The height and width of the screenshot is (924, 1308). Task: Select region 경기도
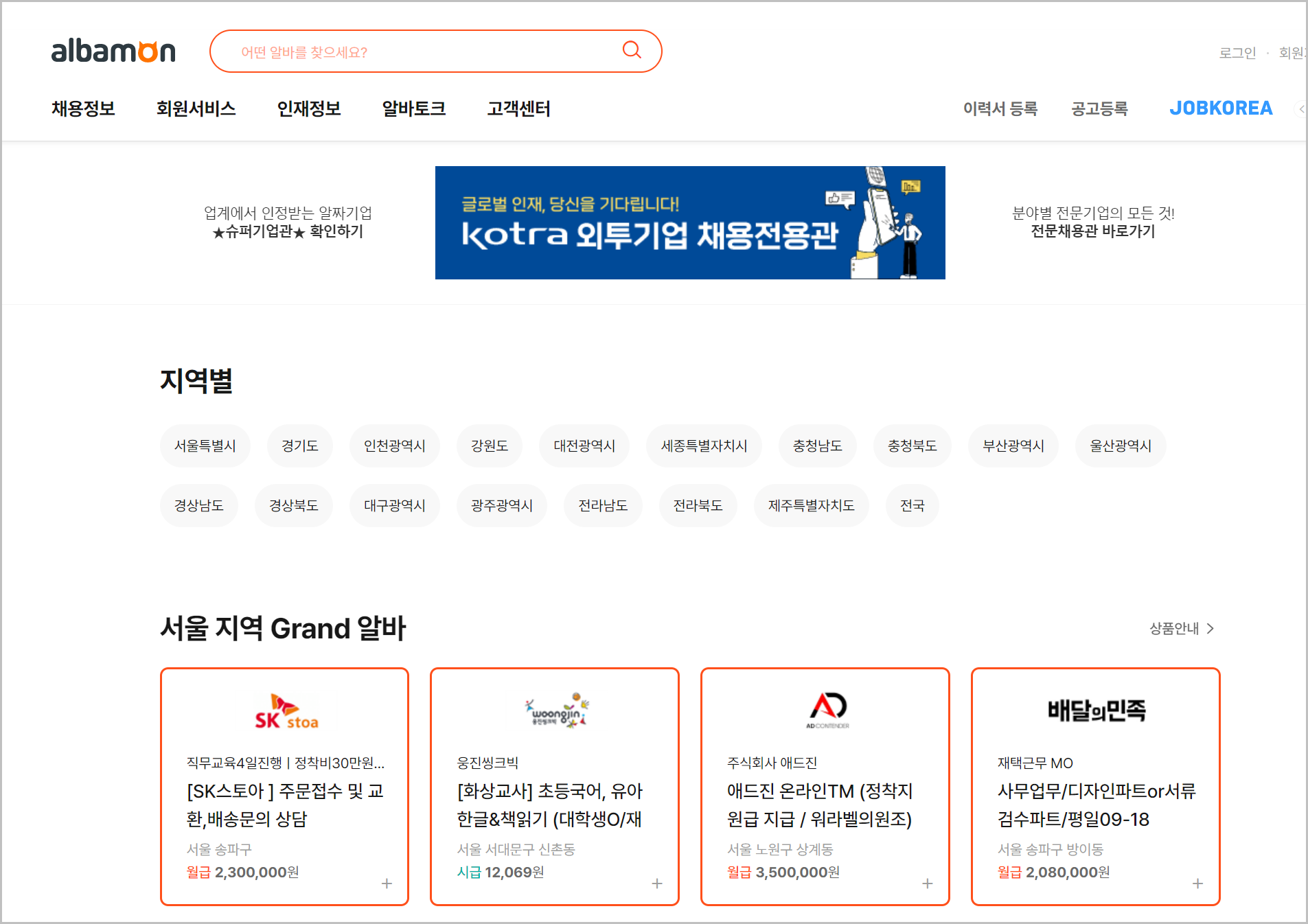300,446
